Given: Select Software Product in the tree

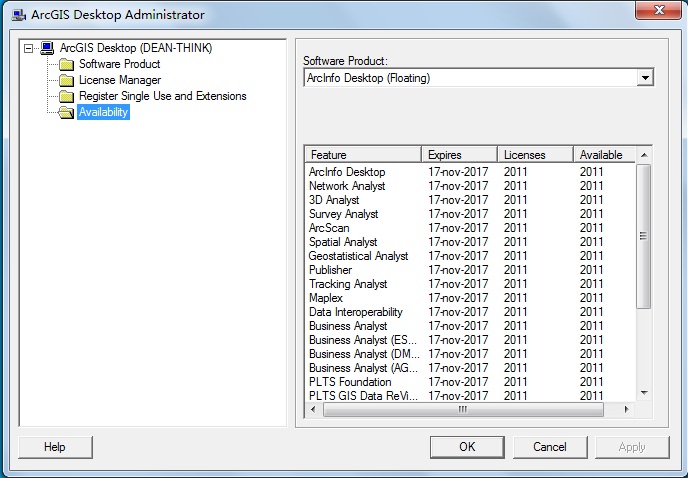Looking at the screenshot, I should coord(119,64).
